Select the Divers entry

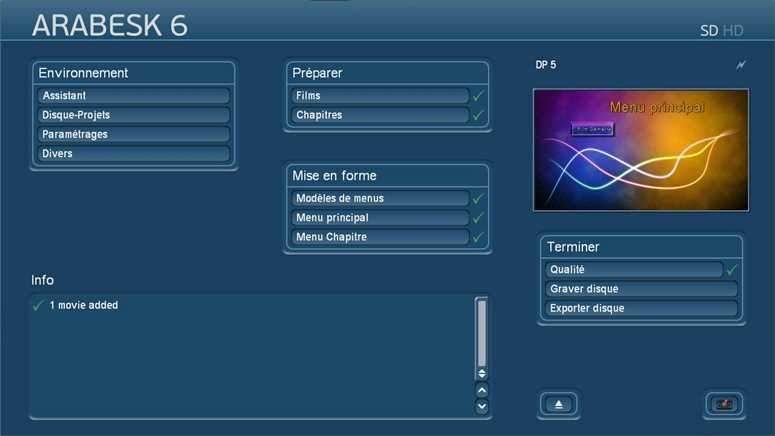pyautogui.click(x=133, y=153)
